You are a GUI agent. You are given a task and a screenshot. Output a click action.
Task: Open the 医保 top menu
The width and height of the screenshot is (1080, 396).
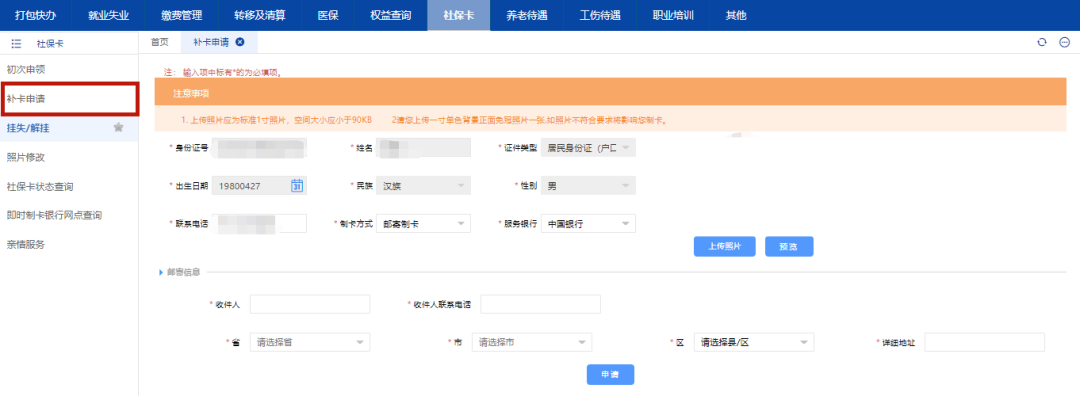click(x=329, y=15)
